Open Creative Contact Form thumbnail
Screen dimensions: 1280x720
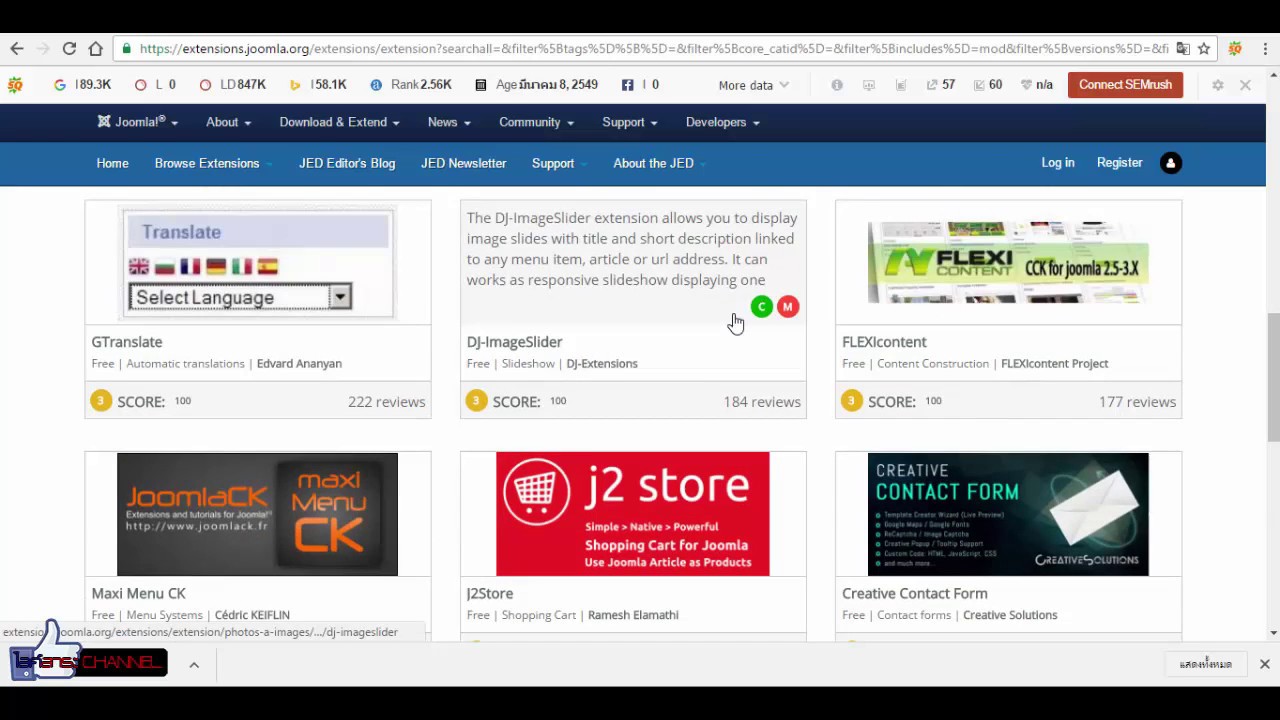coord(1008,514)
